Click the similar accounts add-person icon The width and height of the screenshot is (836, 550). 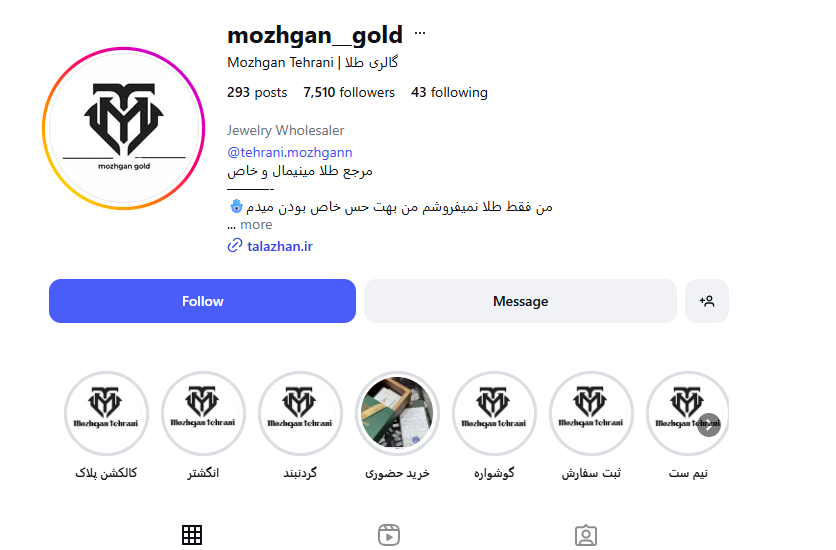point(706,301)
